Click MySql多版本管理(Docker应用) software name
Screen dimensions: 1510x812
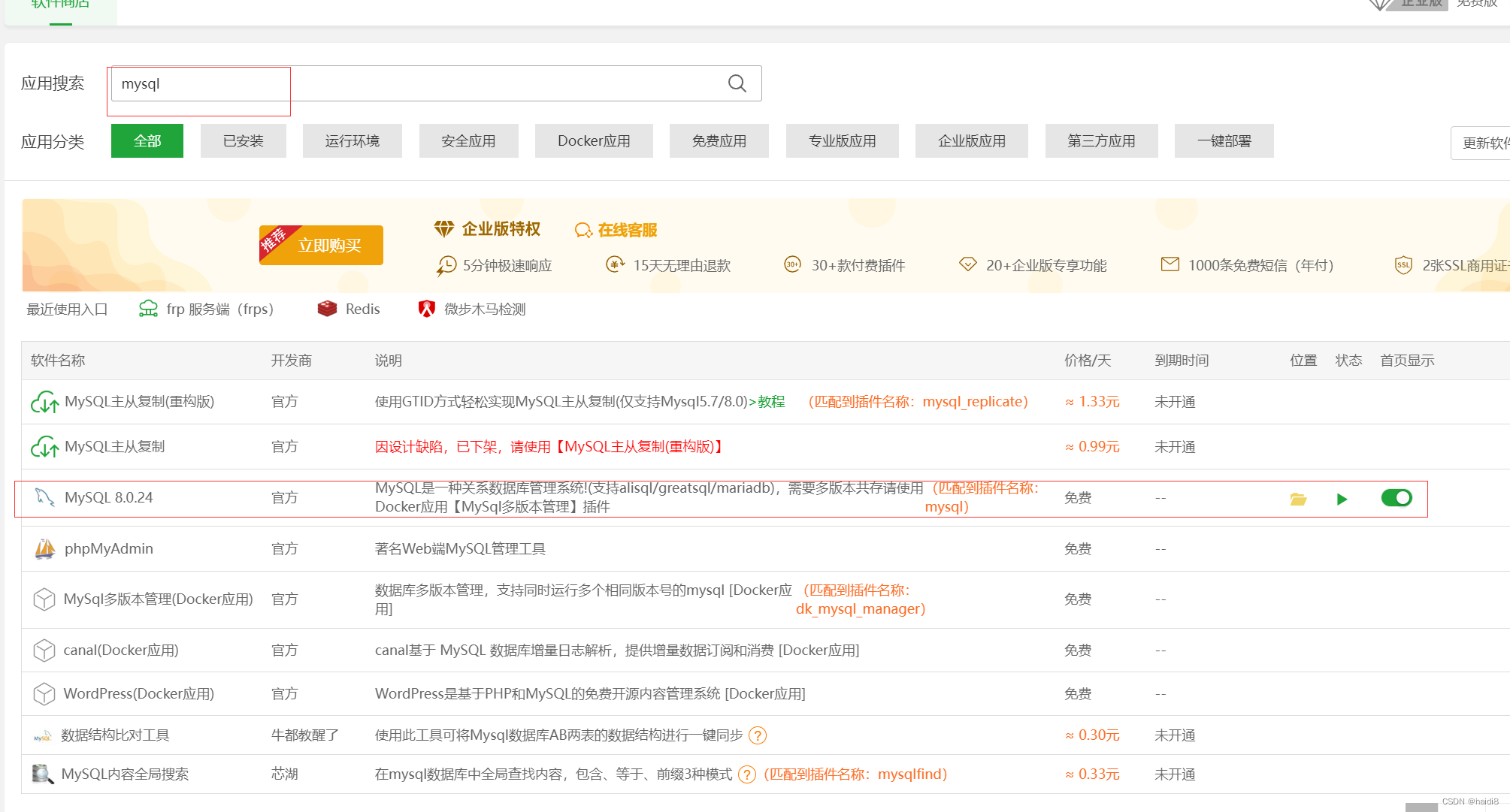(x=159, y=599)
